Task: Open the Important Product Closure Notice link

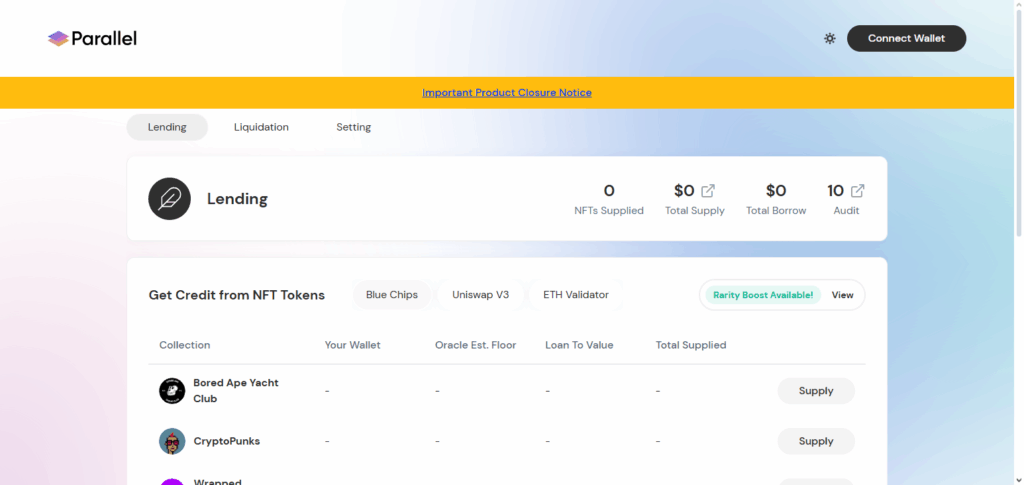Action: click(507, 93)
